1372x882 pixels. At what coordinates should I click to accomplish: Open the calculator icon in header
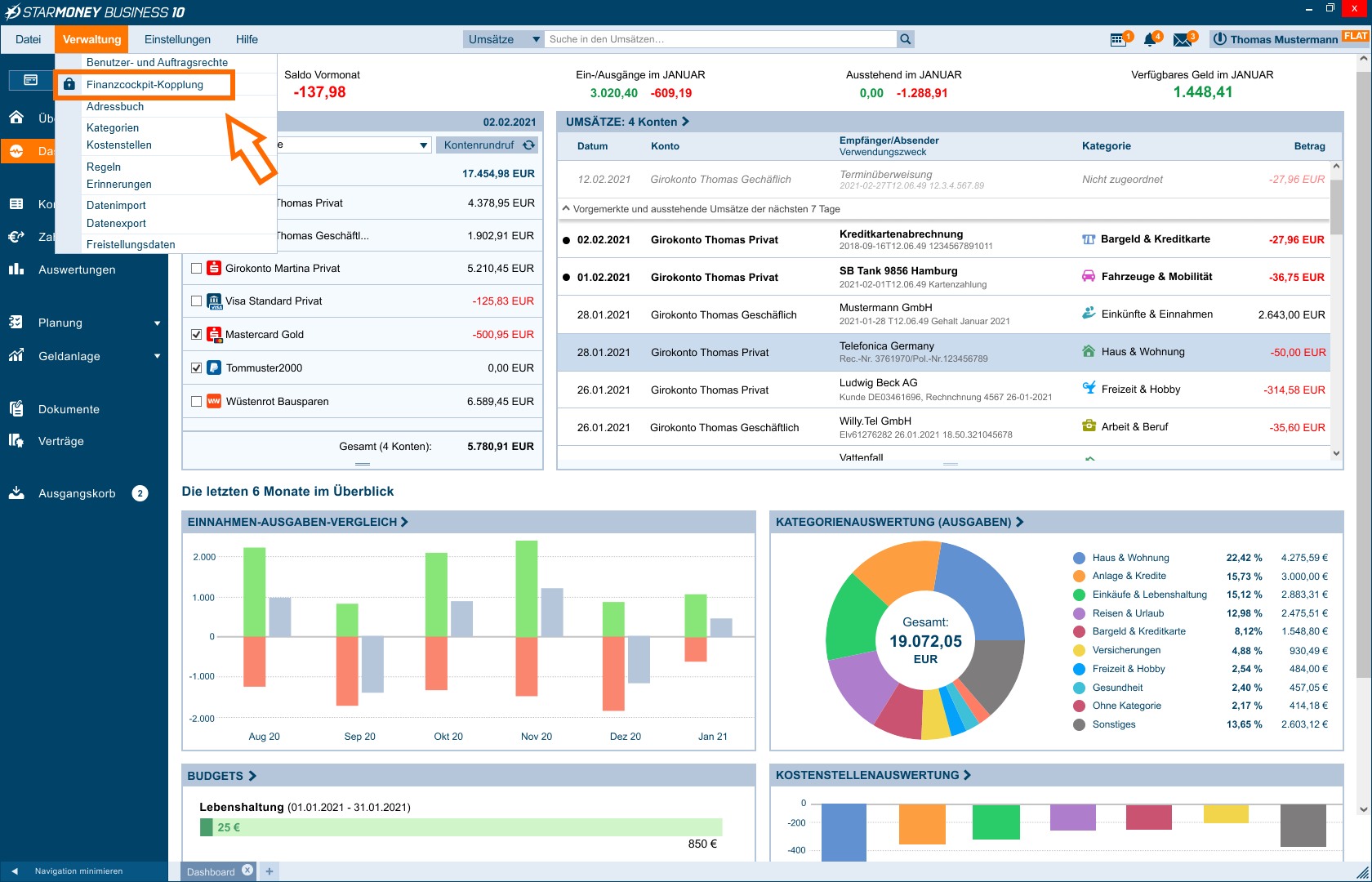pyautogui.click(x=1118, y=39)
